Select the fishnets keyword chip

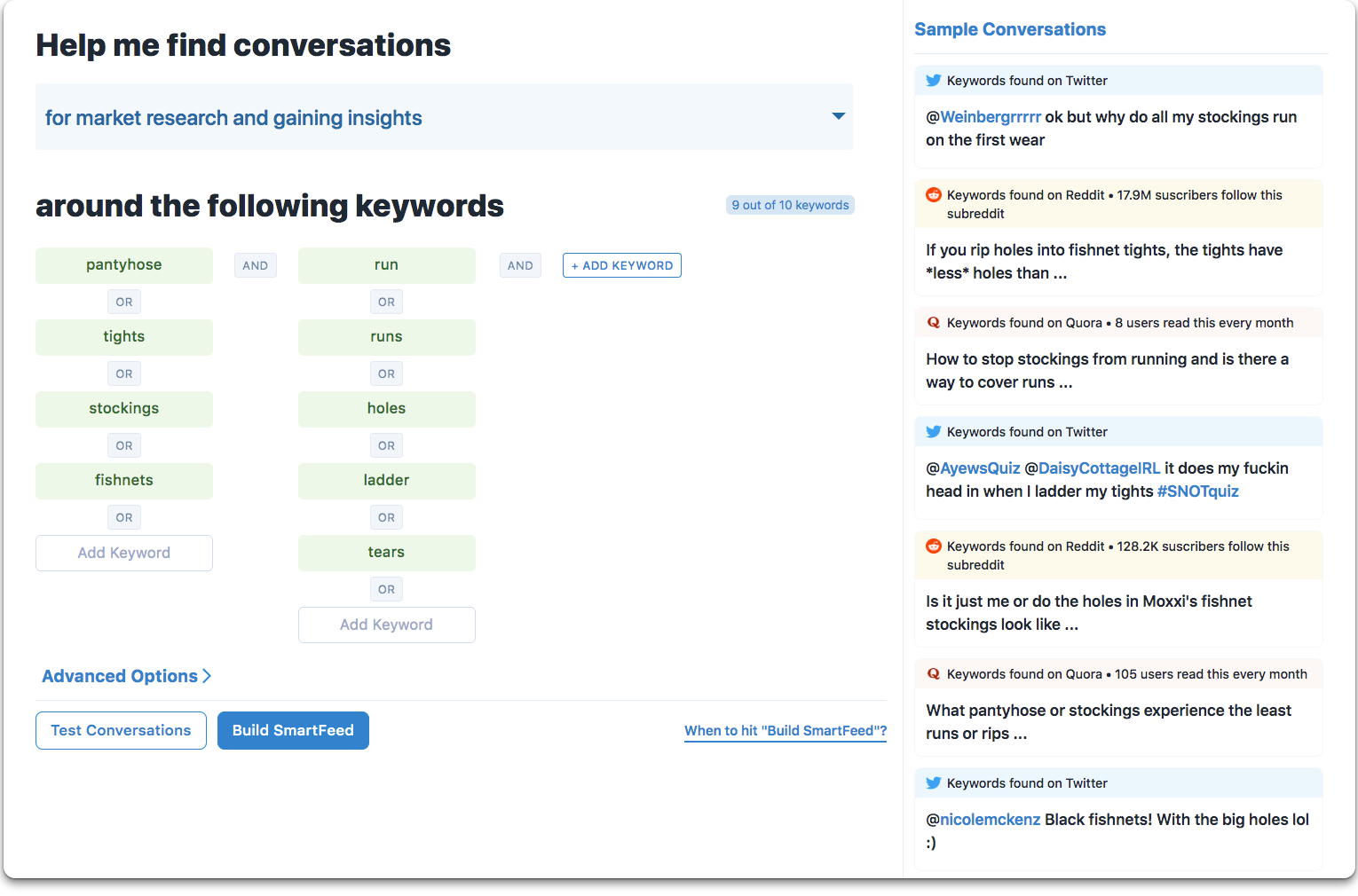coord(124,481)
